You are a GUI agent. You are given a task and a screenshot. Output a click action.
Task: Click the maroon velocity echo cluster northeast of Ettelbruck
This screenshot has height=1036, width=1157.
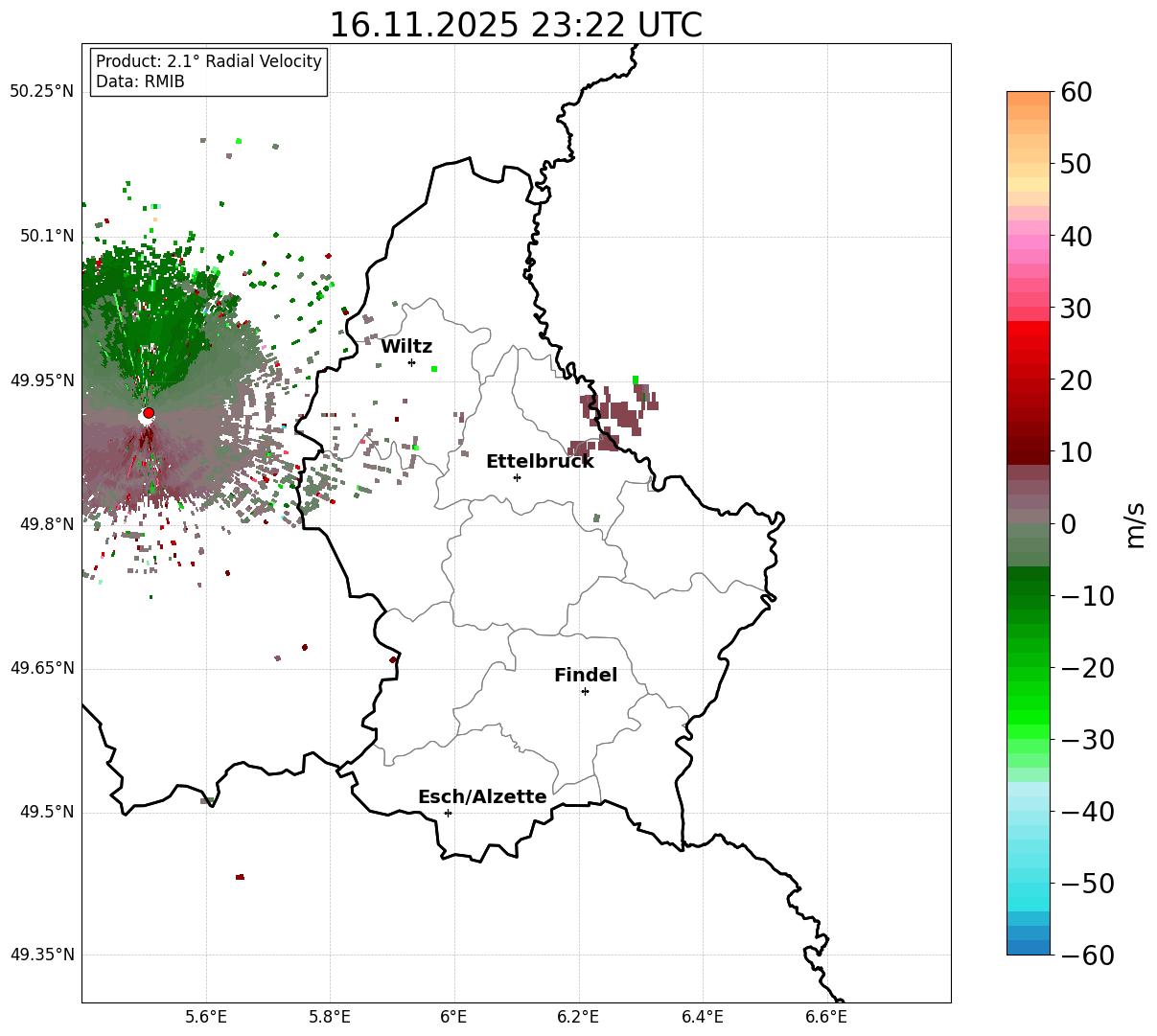pos(613,420)
